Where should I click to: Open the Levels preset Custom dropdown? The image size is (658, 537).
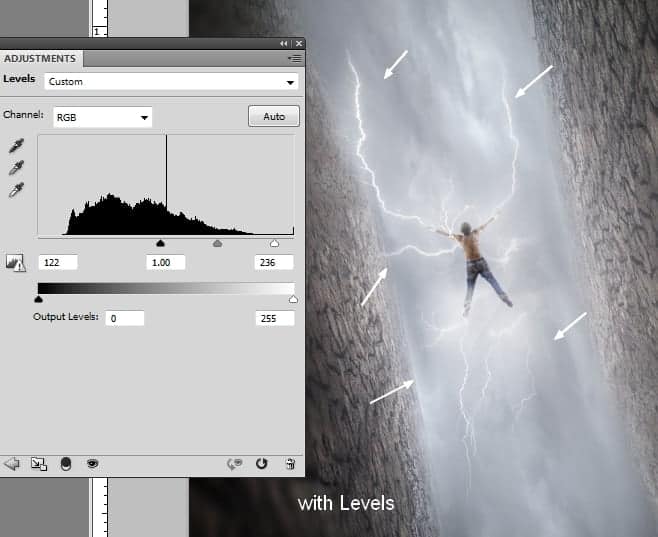(x=171, y=82)
